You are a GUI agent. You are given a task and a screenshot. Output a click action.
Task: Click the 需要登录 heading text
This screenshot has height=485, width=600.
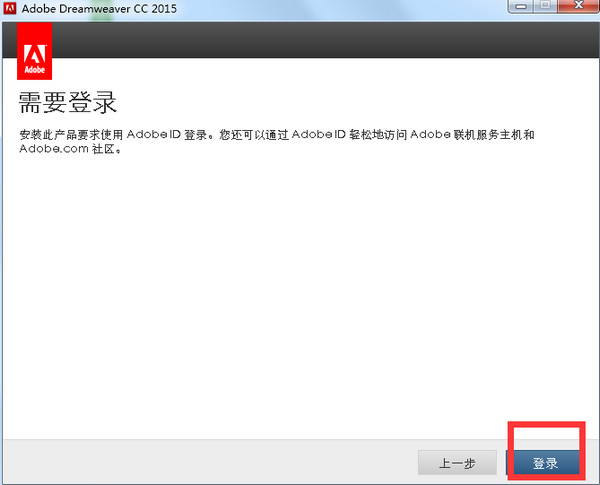coord(67,103)
